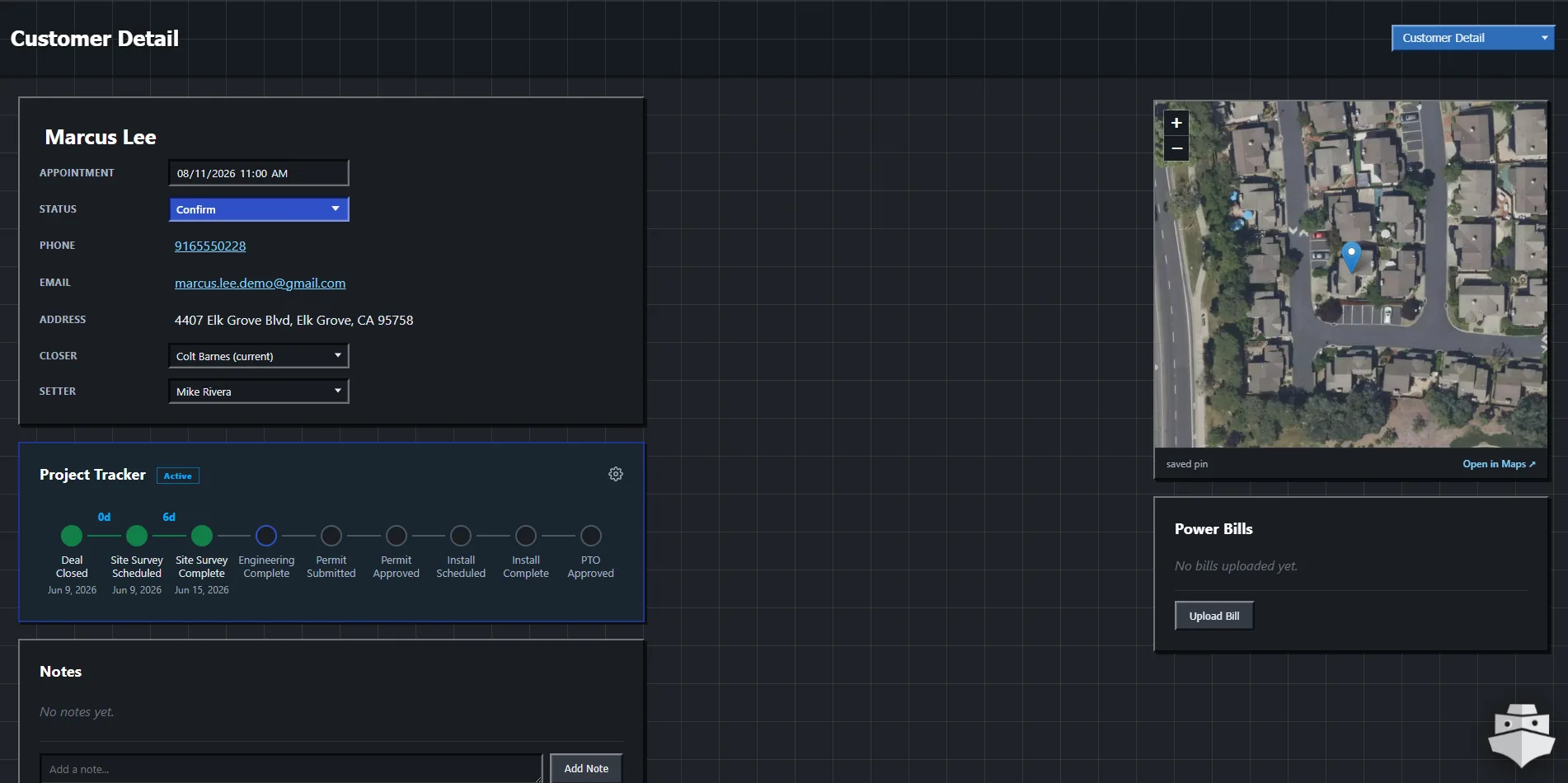
Task: Click the Jun 15, 2026 date
Action: [202, 590]
